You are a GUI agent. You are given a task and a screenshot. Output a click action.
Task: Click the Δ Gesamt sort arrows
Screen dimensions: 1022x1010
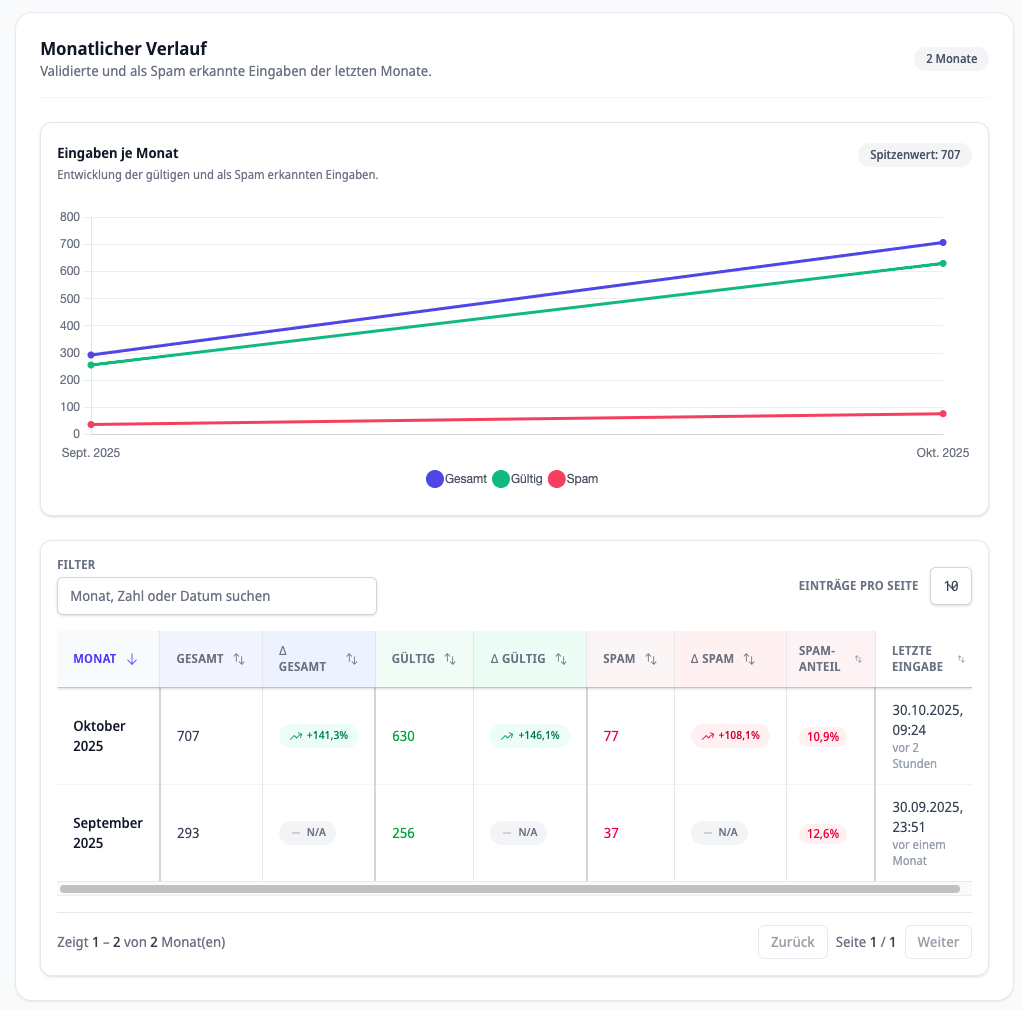(x=351, y=659)
